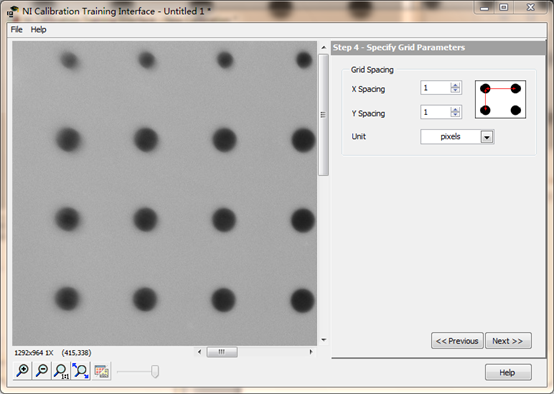Screen dimensions: 554x394
Task: Click the image vertical scrollbar down arrow
Action: (x=324, y=340)
